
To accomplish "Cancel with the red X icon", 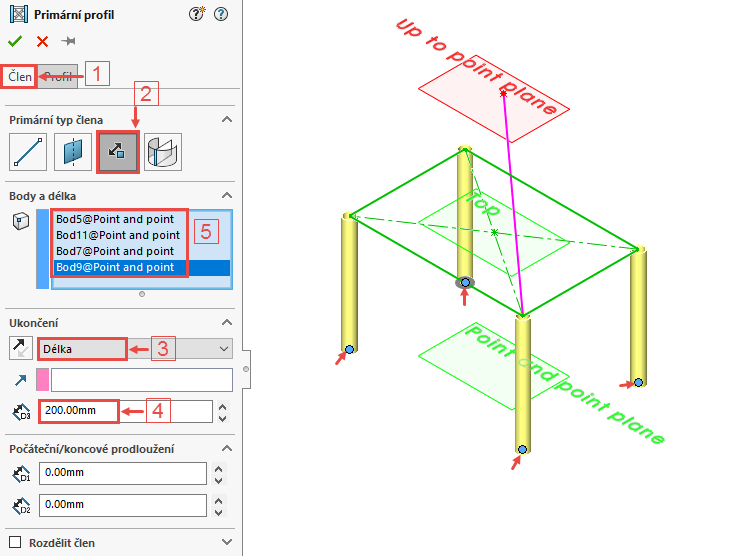I will (x=42, y=42).
